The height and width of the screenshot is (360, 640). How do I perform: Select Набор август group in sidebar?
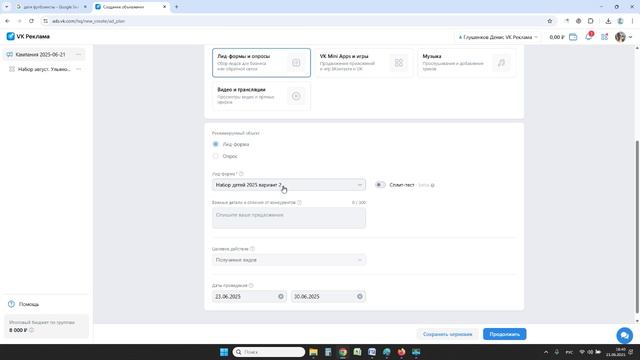point(44,69)
